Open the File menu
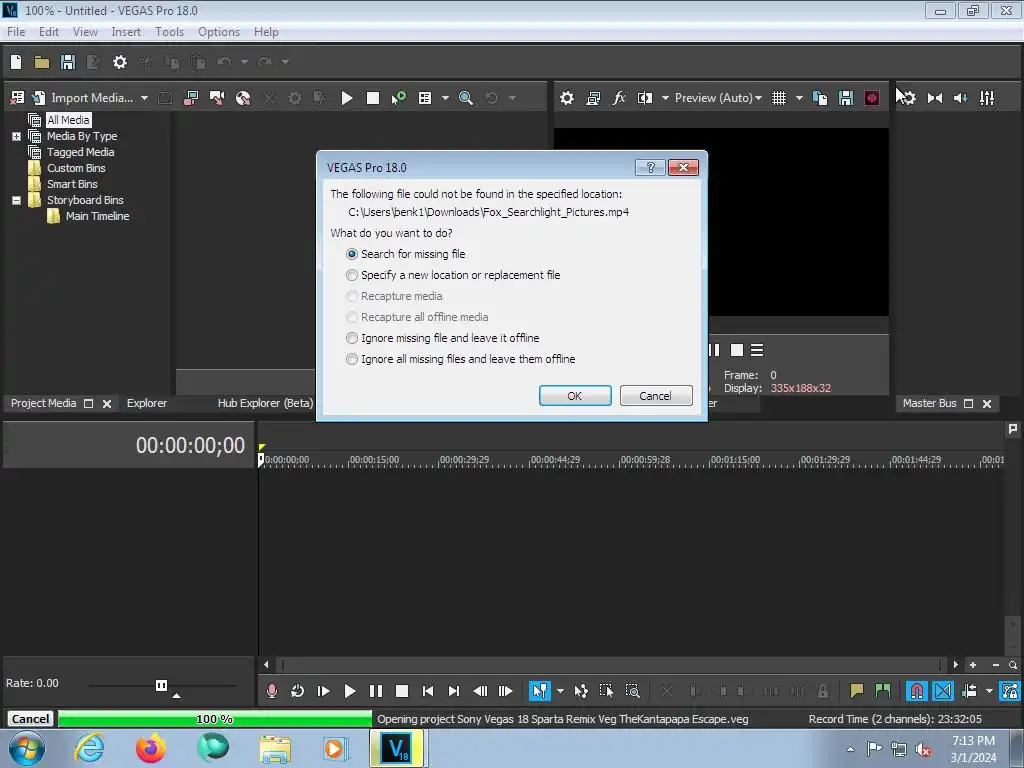The height and width of the screenshot is (768, 1024). (x=16, y=32)
